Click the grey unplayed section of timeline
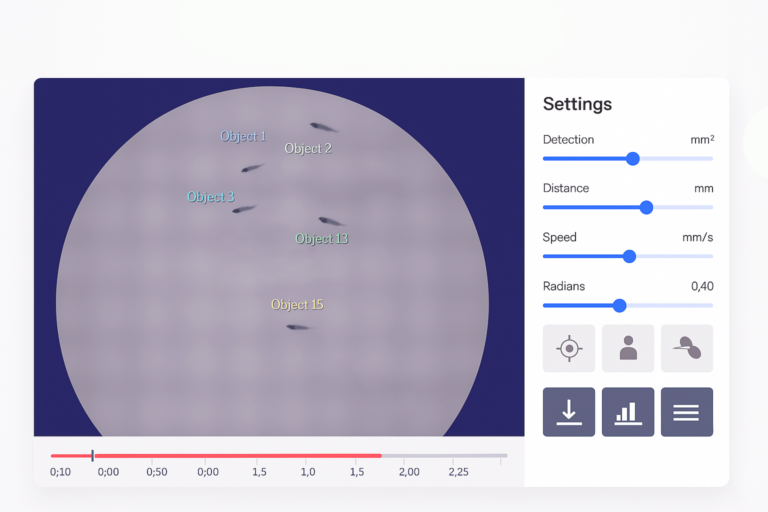768x512 pixels. [444, 456]
